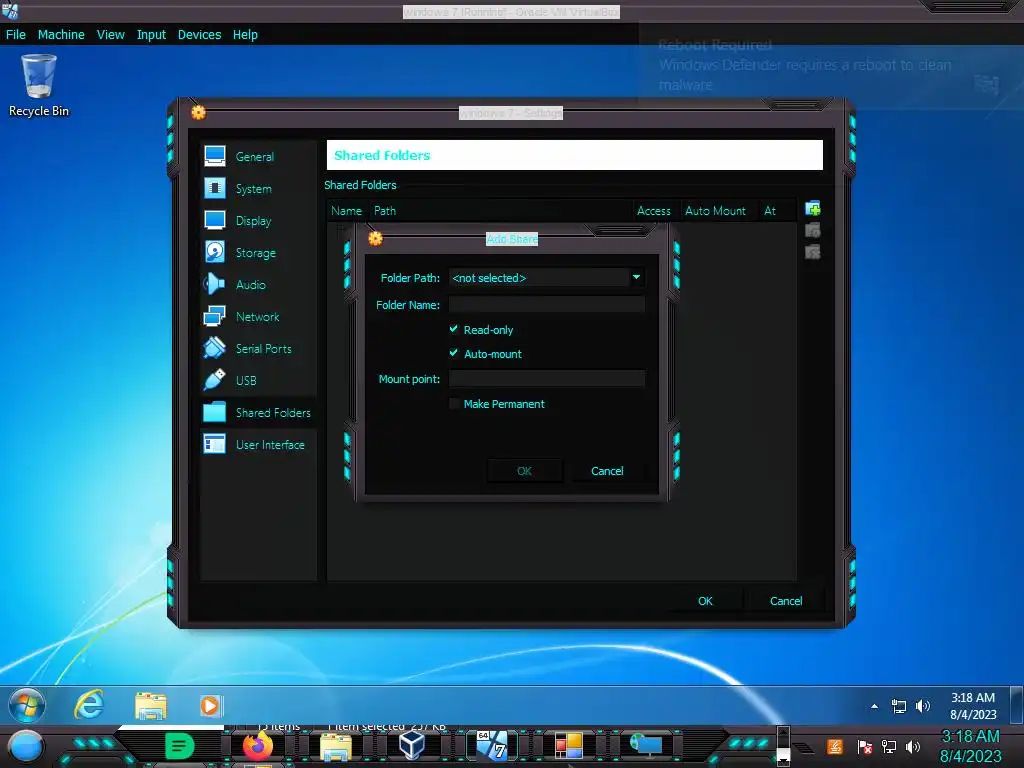Click the host Start orb button
This screenshot has width=1024, height=768.
[x=25, y=747]
